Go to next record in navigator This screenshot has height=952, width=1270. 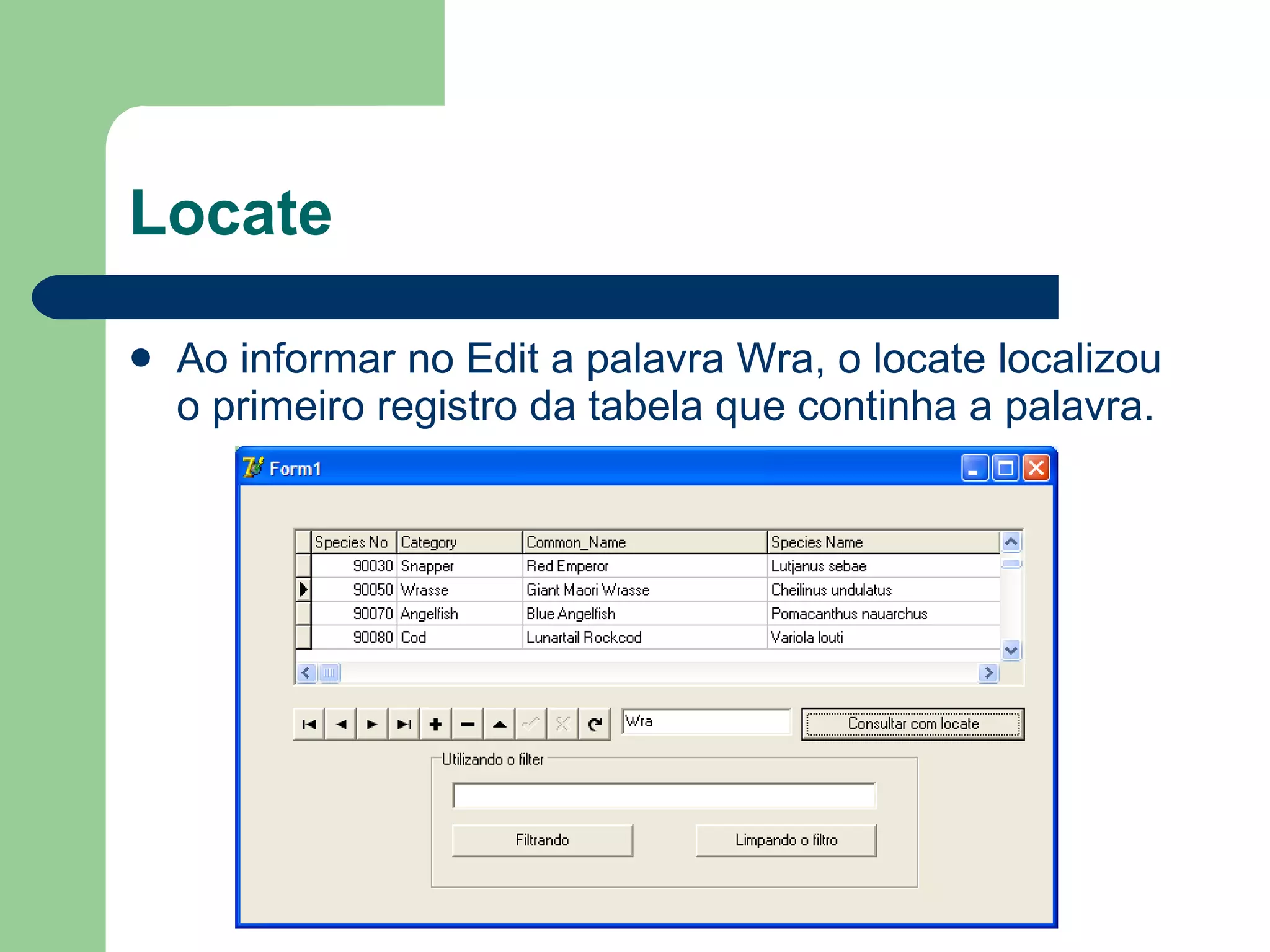point(372,724)
